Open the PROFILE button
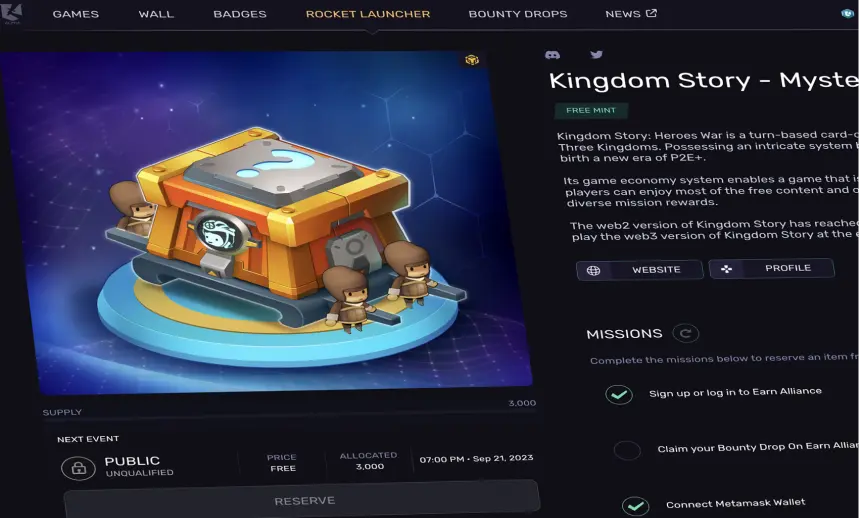The image size is (859, 518). coord(771,268)
